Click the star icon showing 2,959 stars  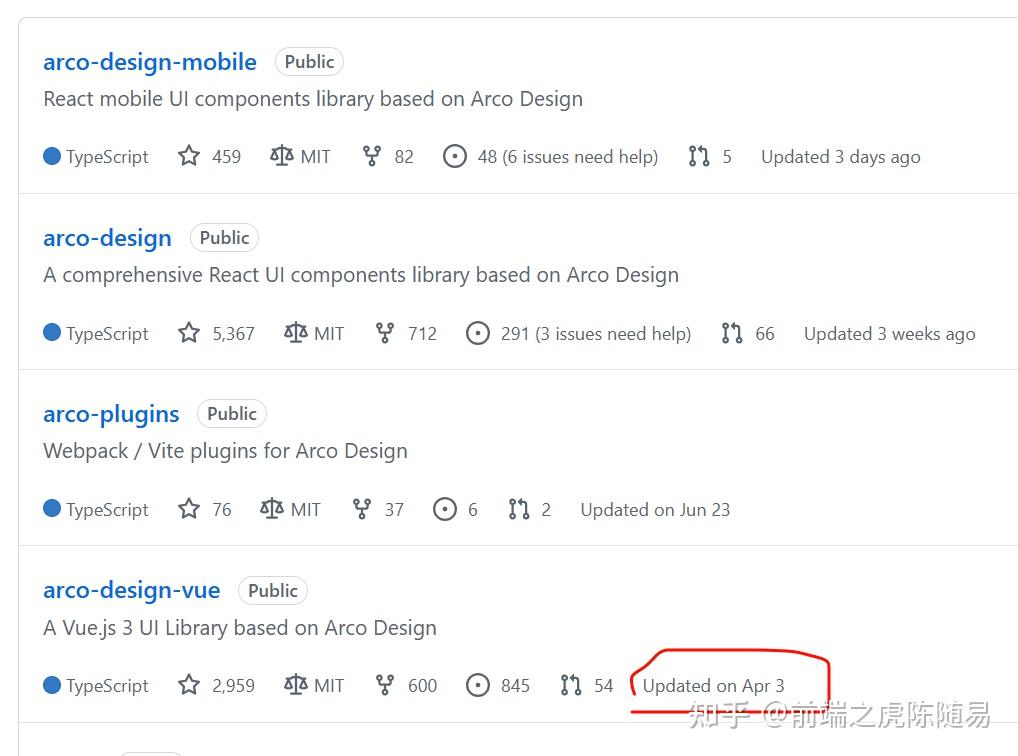tap(189, 685)
